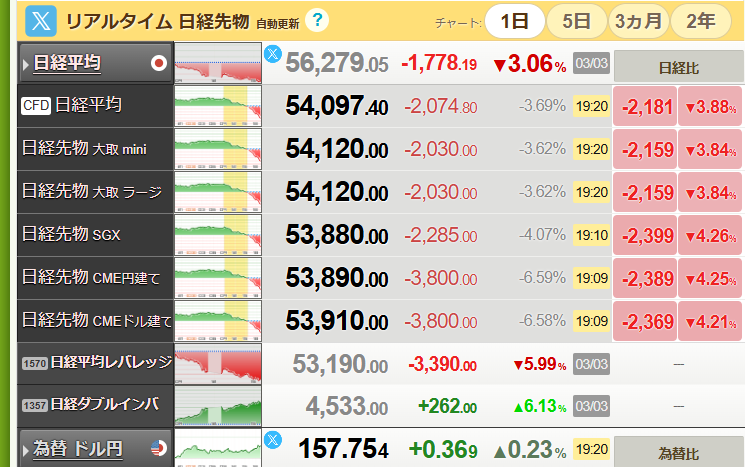
Task: Select the 日経先物 大取 ラージ row label
Action: (92, 191)
